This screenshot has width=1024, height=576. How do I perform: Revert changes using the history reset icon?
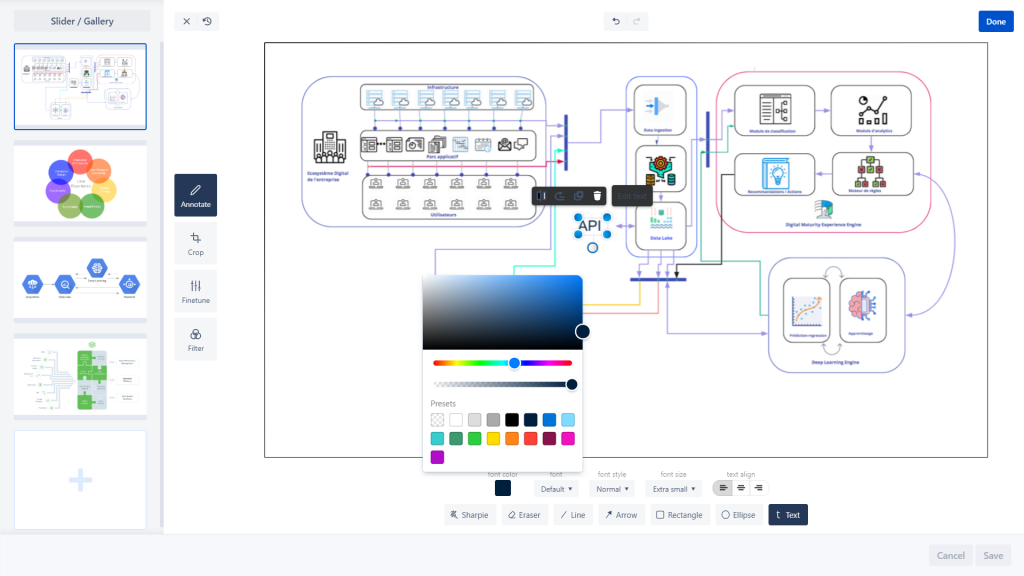click(209, 21)
